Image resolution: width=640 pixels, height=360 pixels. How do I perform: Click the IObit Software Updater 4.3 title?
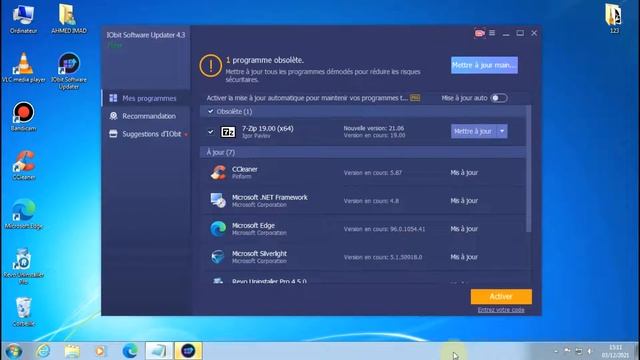(x=146, y=35)
